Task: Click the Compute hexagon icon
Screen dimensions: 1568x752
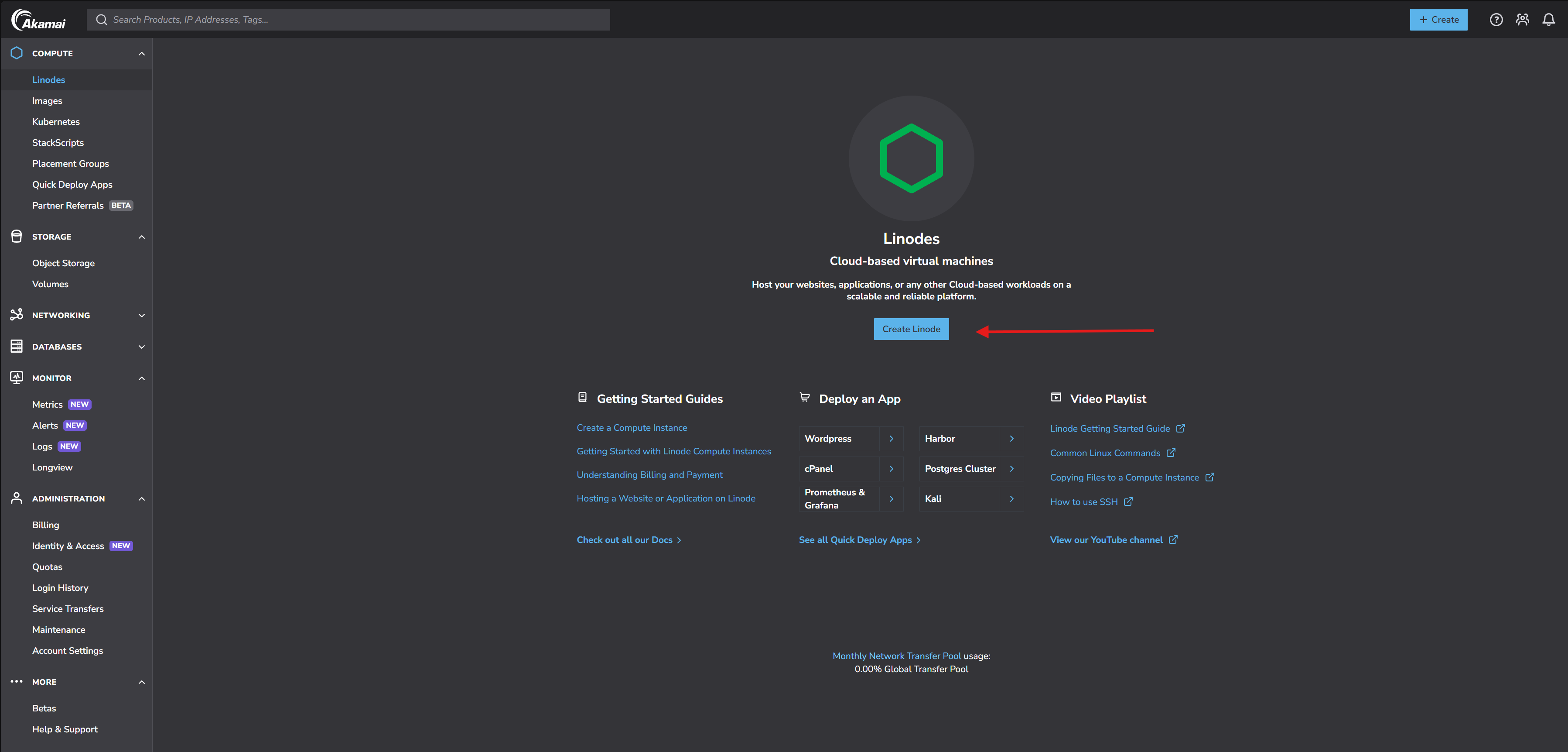Action: [x=17, y=53]
